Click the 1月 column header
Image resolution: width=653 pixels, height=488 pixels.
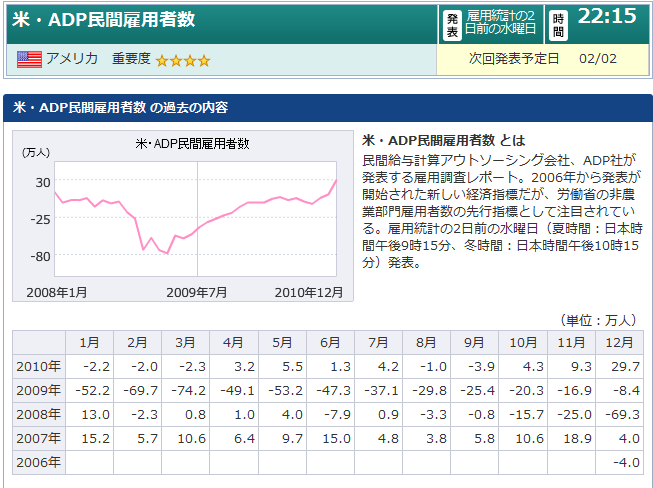tap(90, 343)
